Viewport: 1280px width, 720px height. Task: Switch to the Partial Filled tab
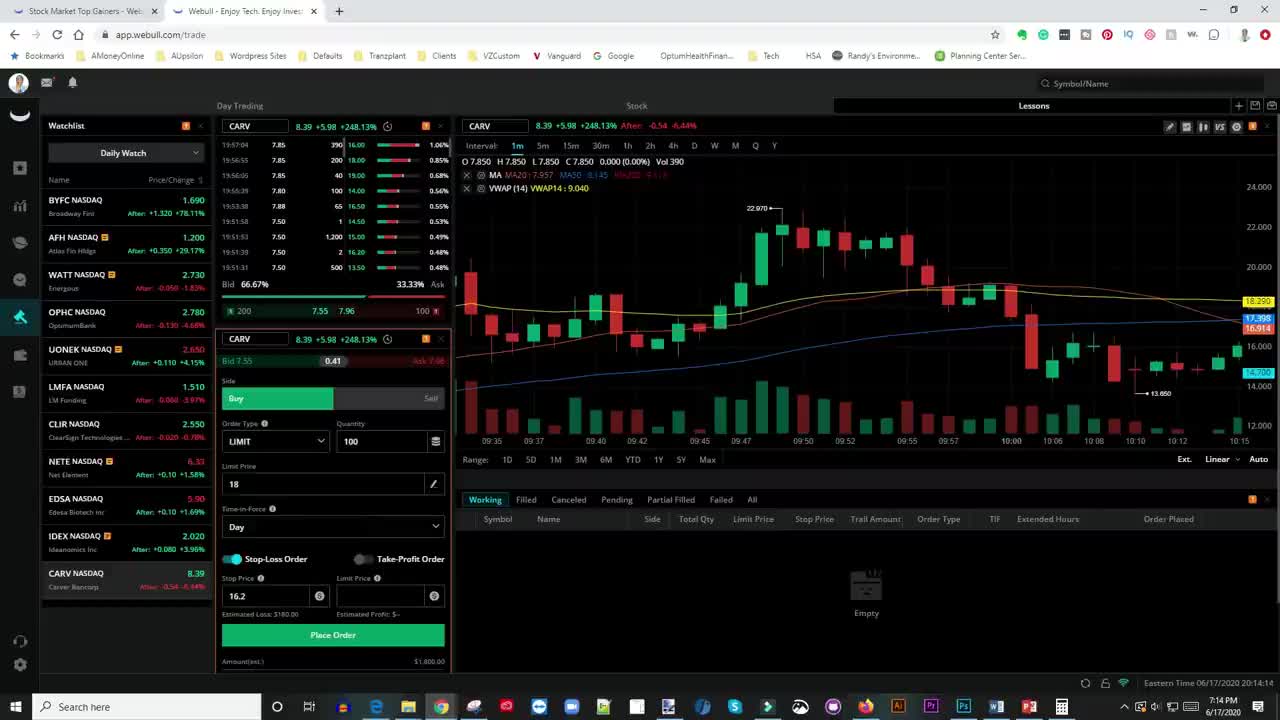(x=671, y=499)
